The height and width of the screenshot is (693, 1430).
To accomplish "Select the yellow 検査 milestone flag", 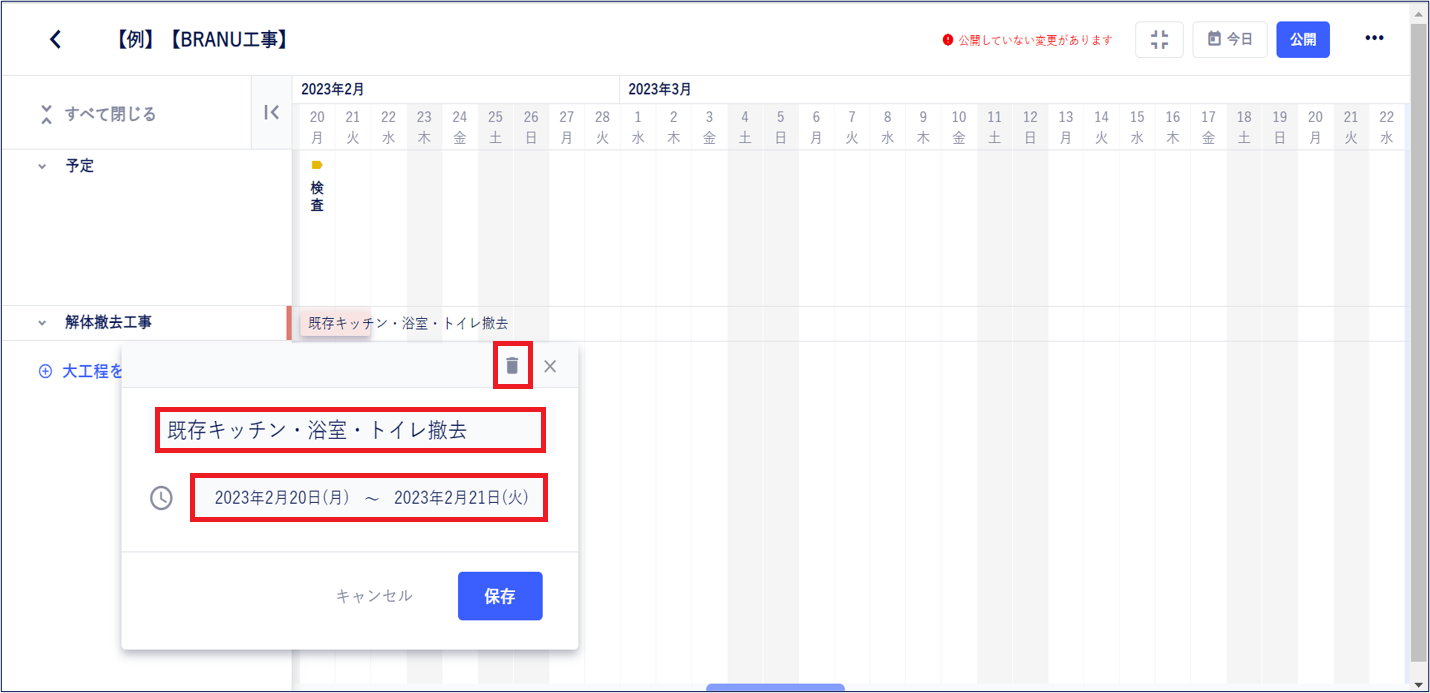I will pyautogui.click(x=317, y=165).
